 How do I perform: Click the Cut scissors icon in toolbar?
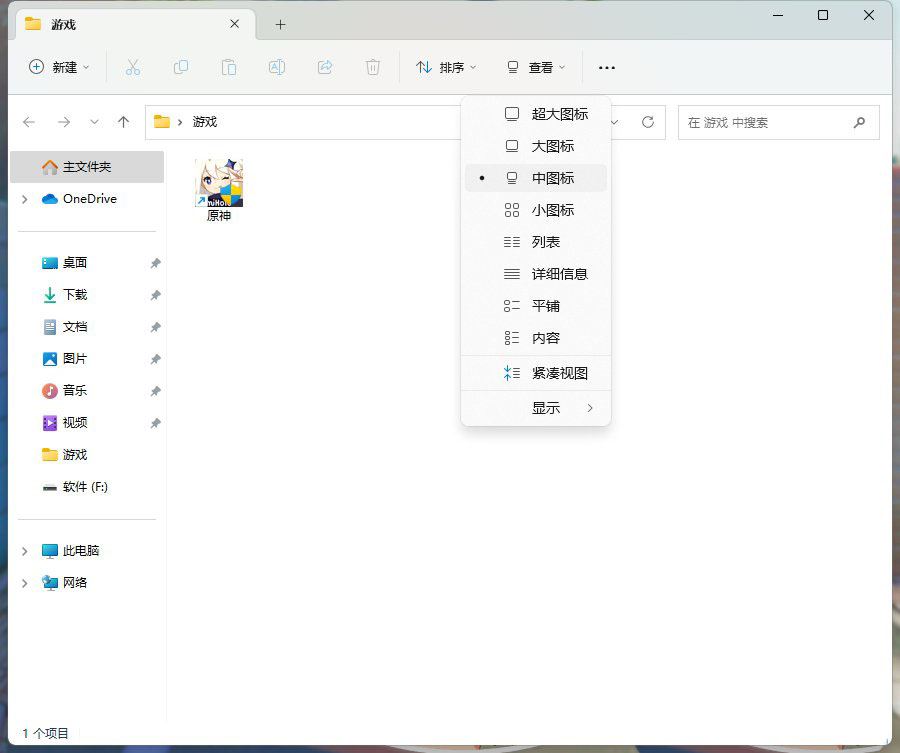click(x=132, y=67)
